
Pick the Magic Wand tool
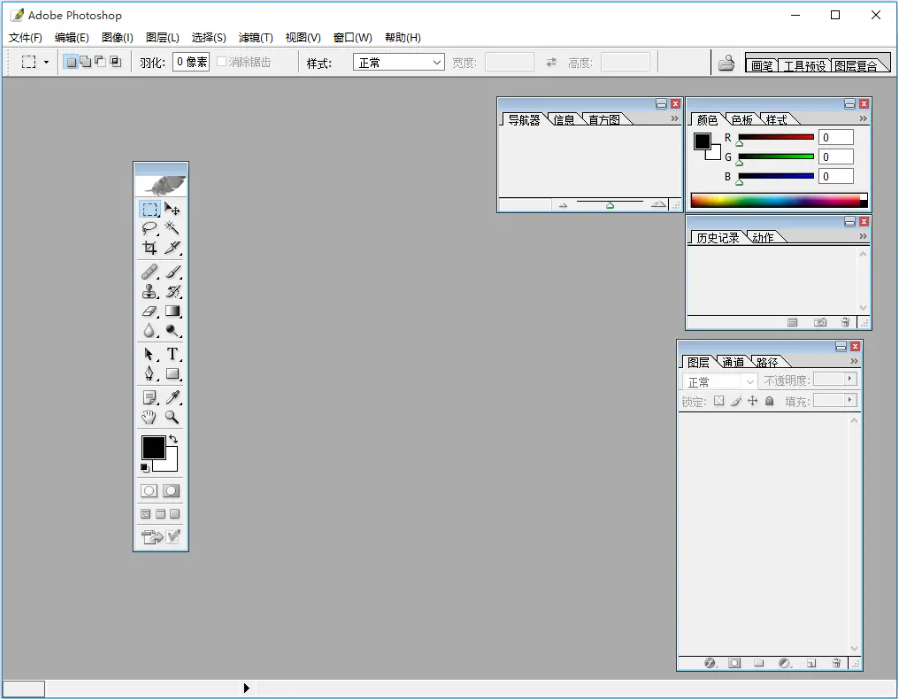(x=171, y=228)
